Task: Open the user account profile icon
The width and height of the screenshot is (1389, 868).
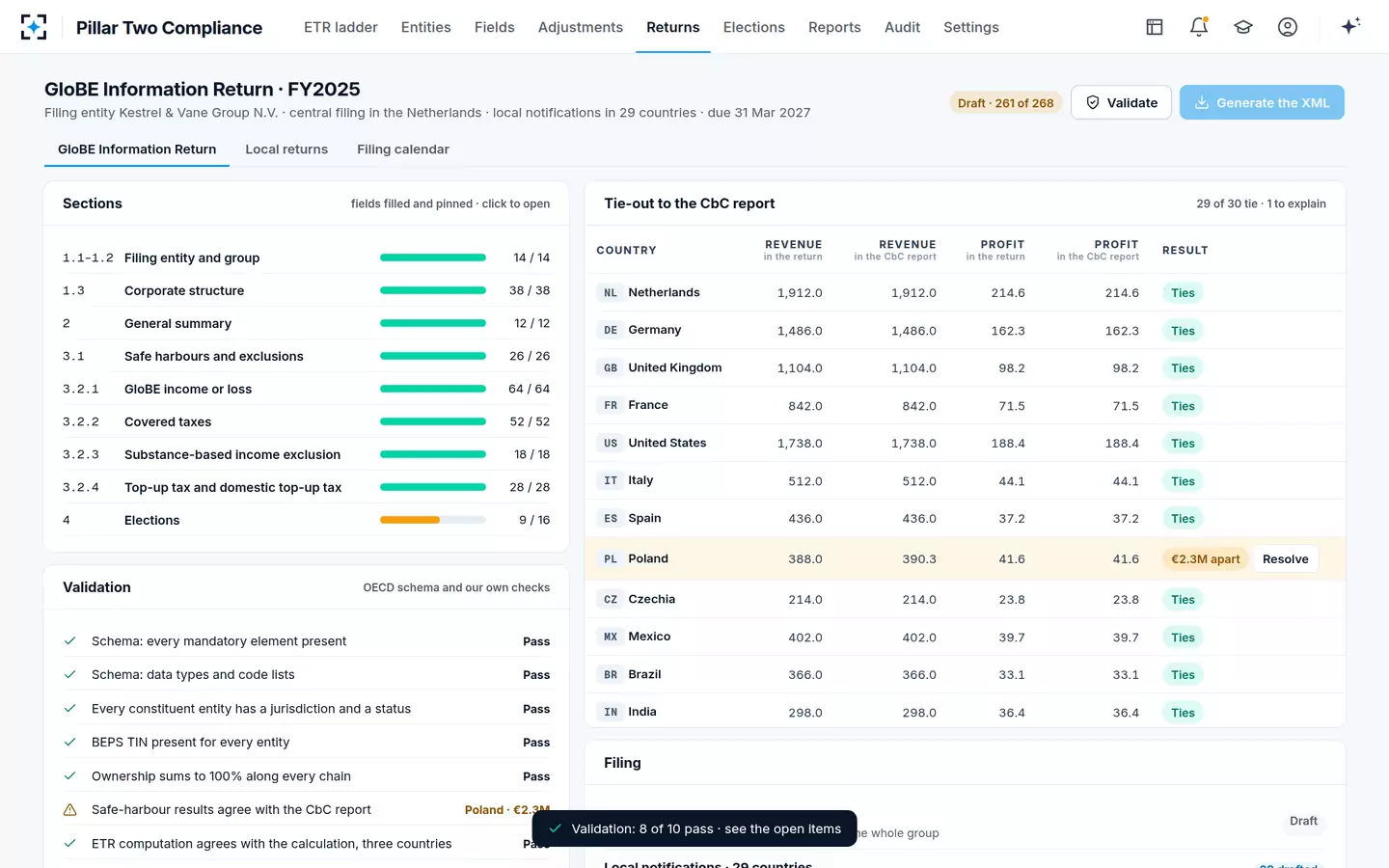Action: (1288, 27)
